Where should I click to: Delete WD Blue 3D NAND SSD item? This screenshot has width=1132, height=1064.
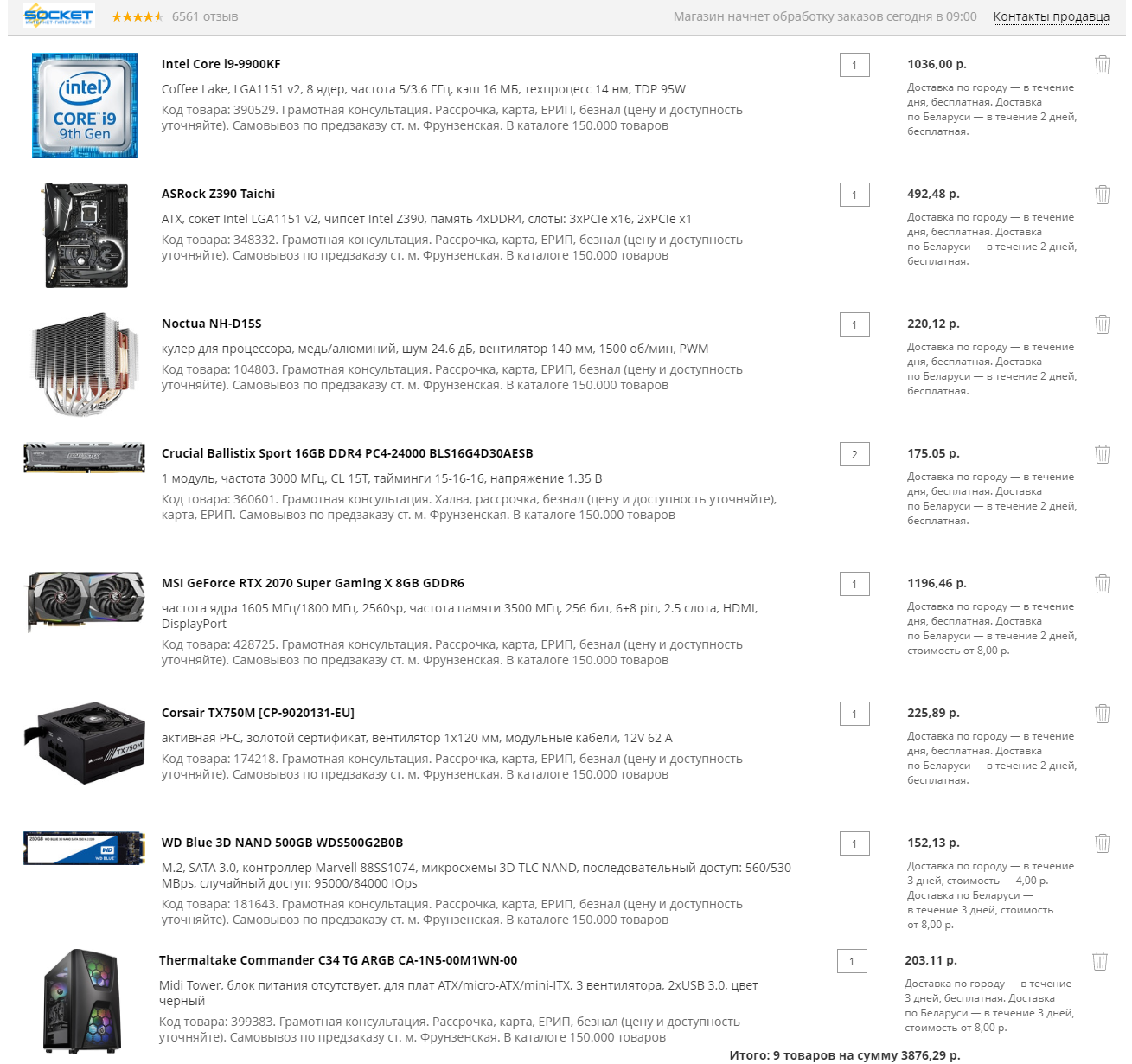[x=1103, y=843]
